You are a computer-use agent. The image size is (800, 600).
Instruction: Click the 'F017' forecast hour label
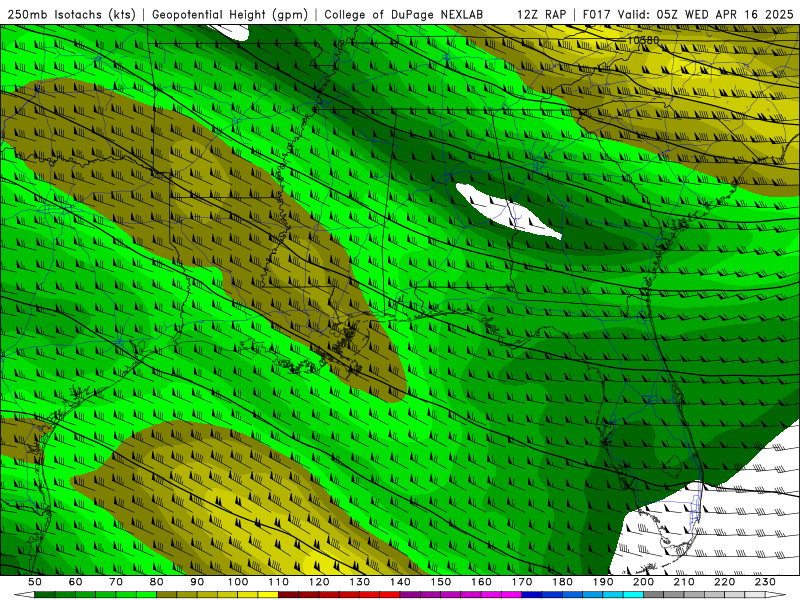pyautogui.click(x=596, y=14)
